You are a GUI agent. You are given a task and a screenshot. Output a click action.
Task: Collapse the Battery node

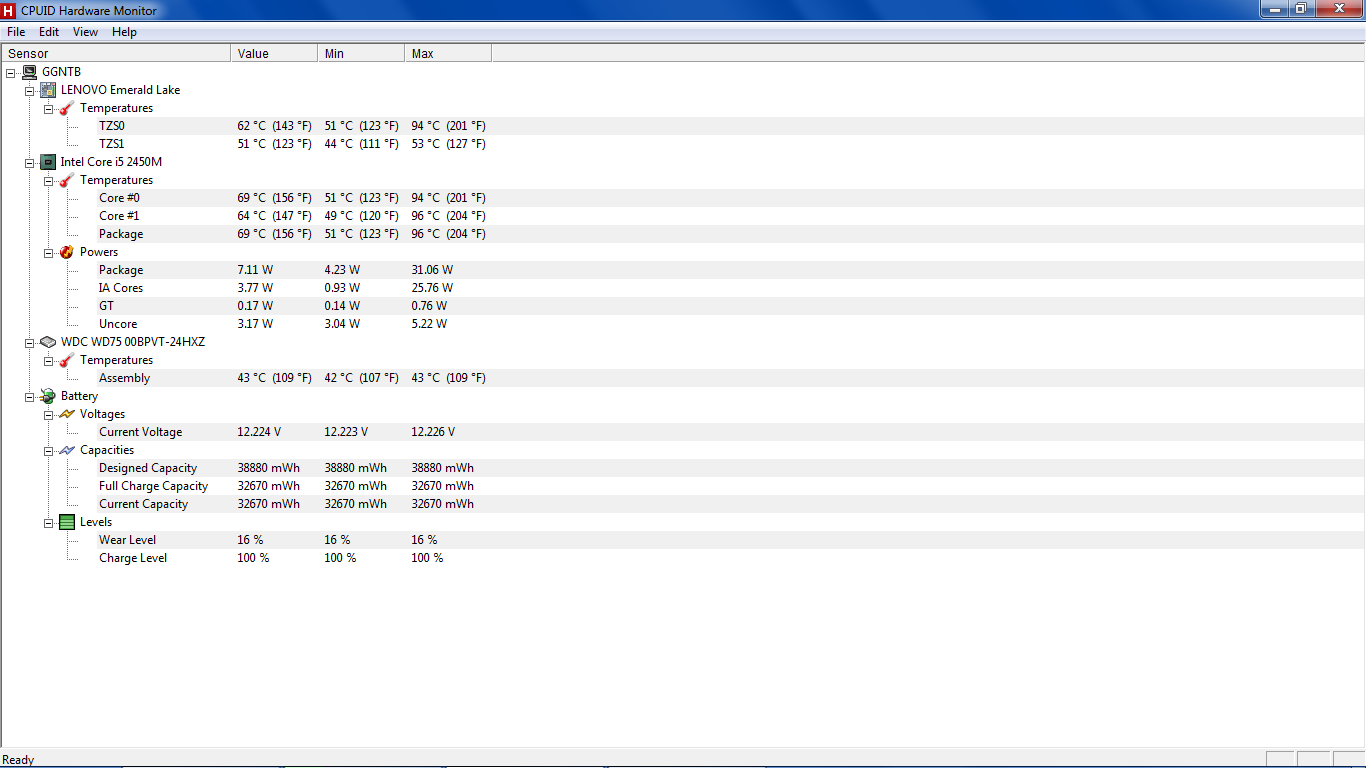coord(30,397)
